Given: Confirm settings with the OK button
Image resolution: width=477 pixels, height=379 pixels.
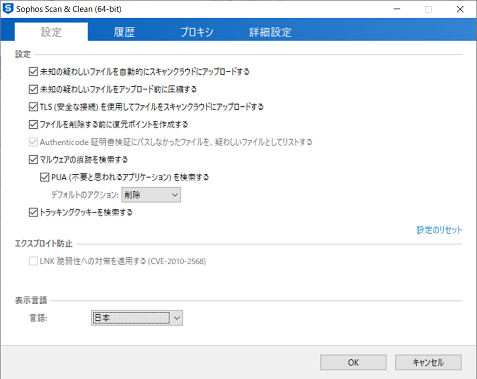Looking at the screenshot, I should coord(353,362).
